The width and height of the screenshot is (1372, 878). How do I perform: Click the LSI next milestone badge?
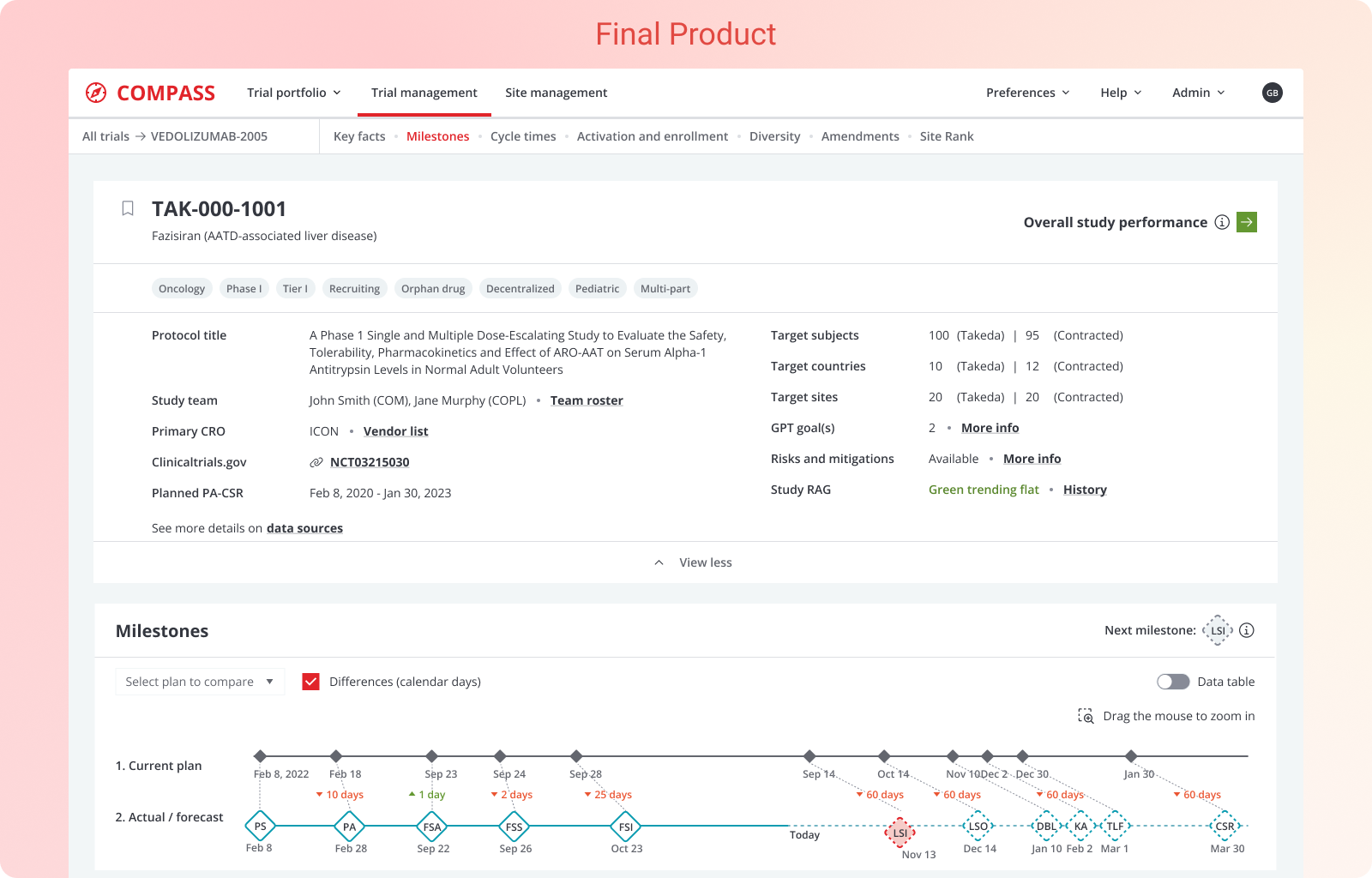pyautogui.click(x=1219, y=630)
